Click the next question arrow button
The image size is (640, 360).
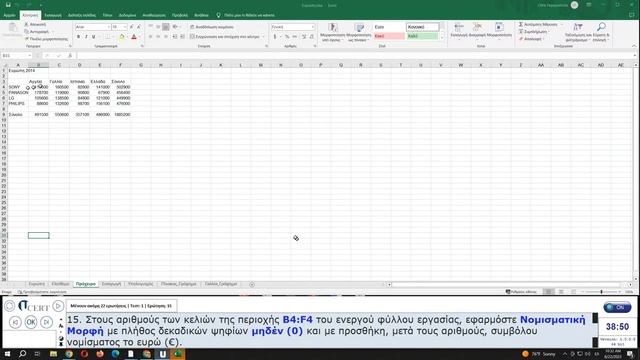coord(47,322)
